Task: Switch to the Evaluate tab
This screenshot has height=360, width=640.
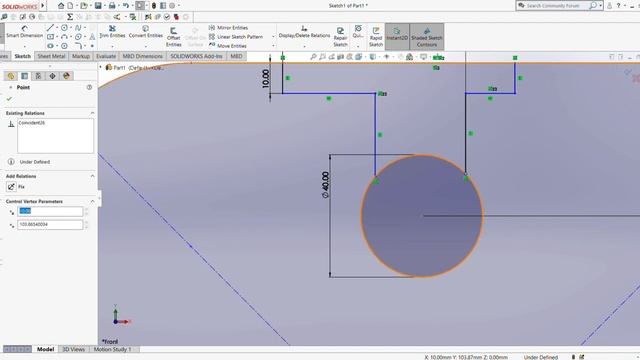Action: click(106, 56)
